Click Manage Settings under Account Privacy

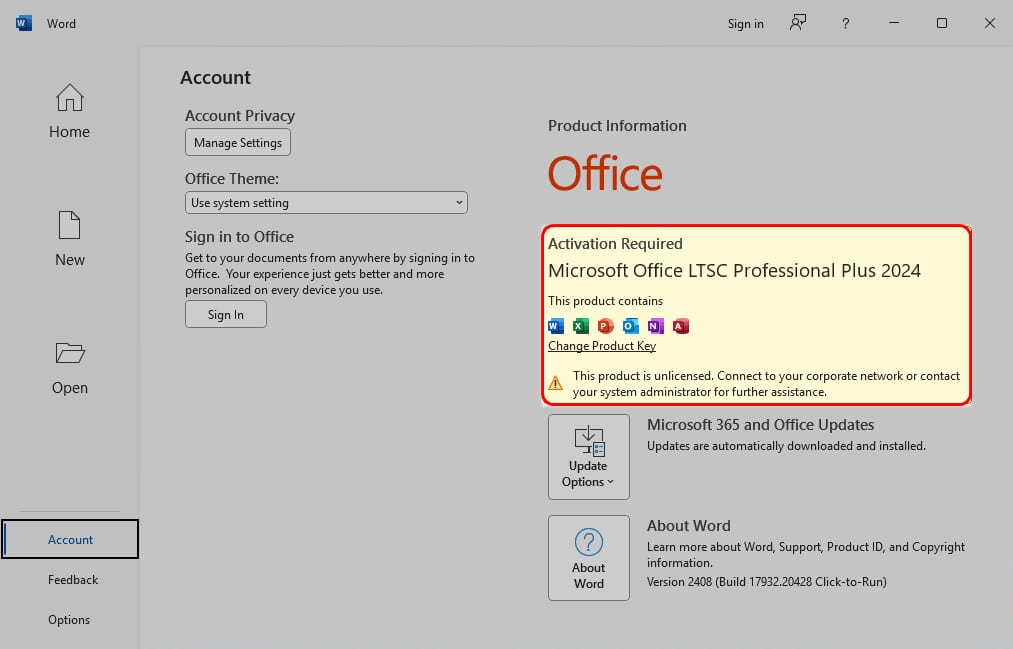tap(238, 143)
